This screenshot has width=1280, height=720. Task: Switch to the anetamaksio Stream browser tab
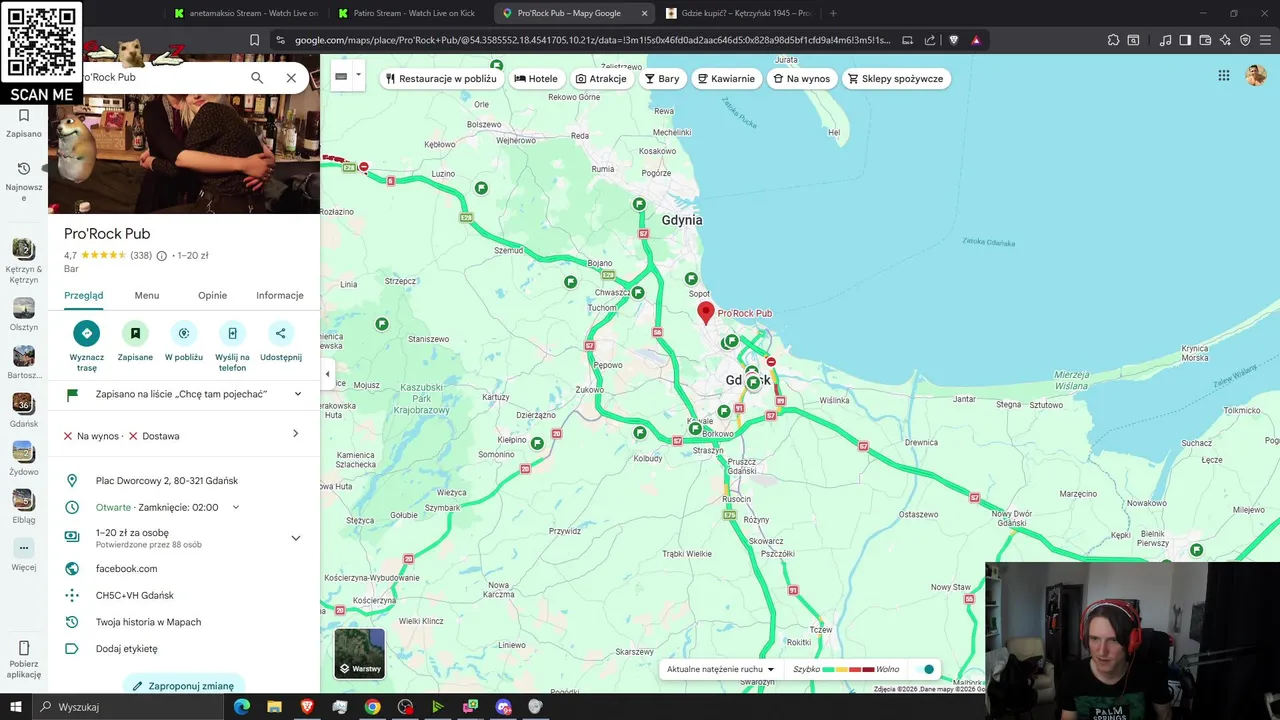(x=246, y=13)
